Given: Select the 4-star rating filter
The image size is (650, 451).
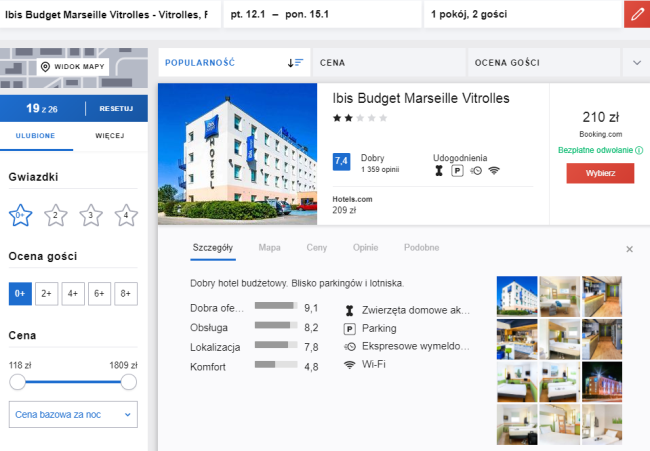Looking at the screenshot, I should tap(126, 215).
